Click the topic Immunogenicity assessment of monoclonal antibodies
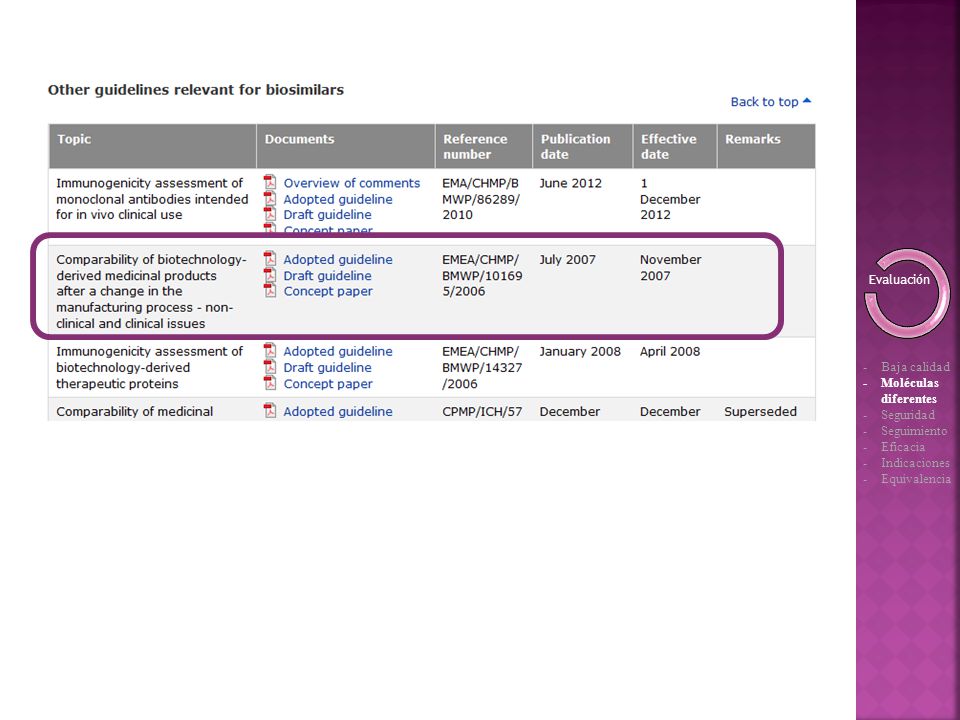This screenshot has width=960, height=720. (152, 199)
